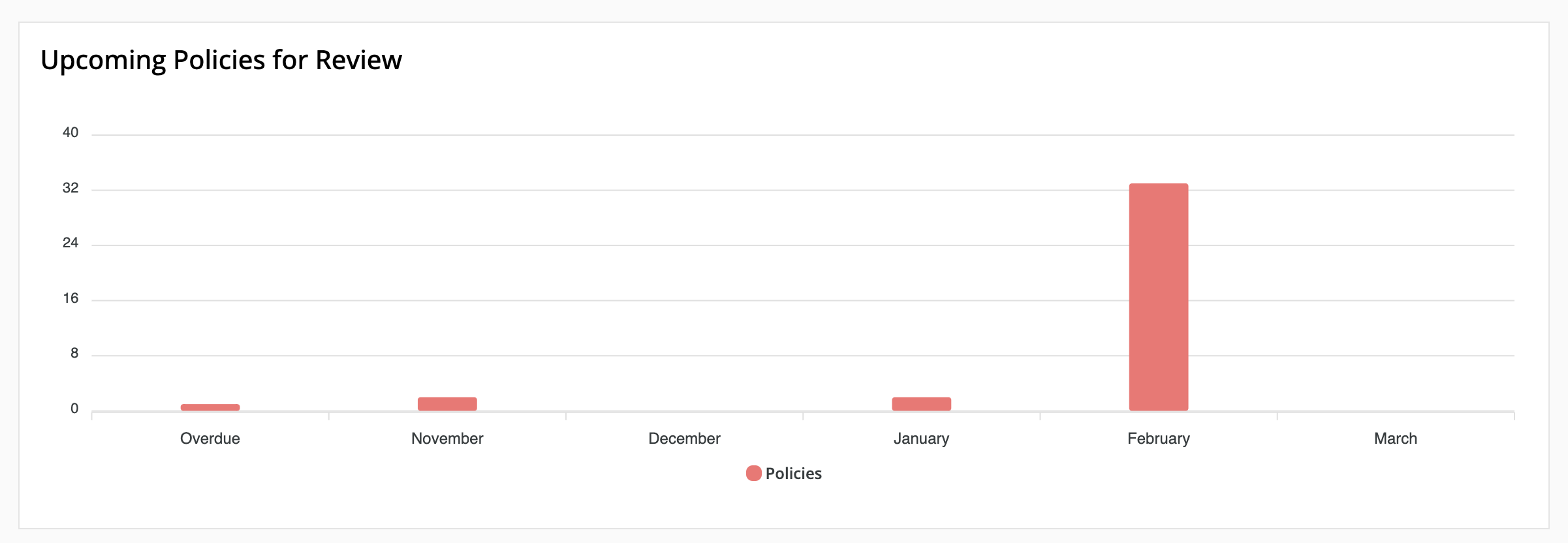Click the Upcoming Policies for Review title
This screenshot has width=1568, height=543.
221,60
